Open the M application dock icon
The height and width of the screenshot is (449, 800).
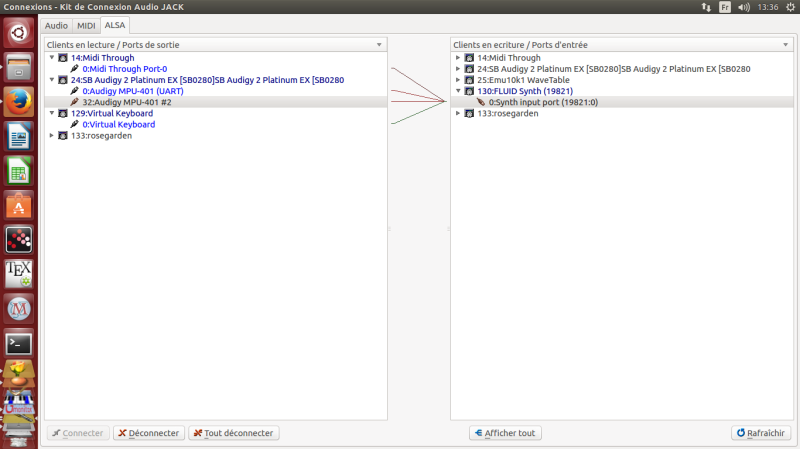click(x=19, y=309)
